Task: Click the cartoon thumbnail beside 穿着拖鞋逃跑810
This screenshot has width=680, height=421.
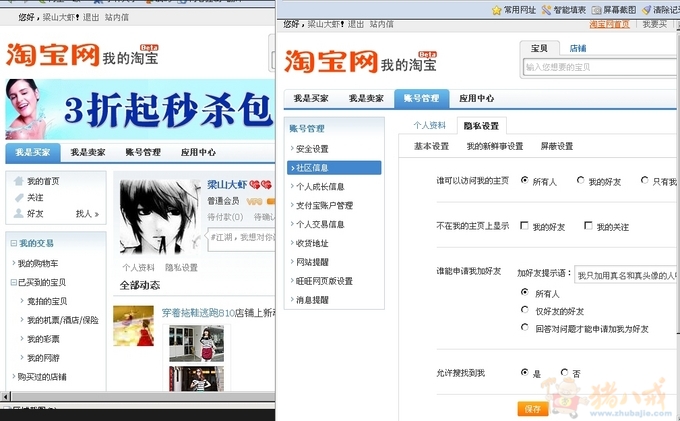Action: [134, 326]
